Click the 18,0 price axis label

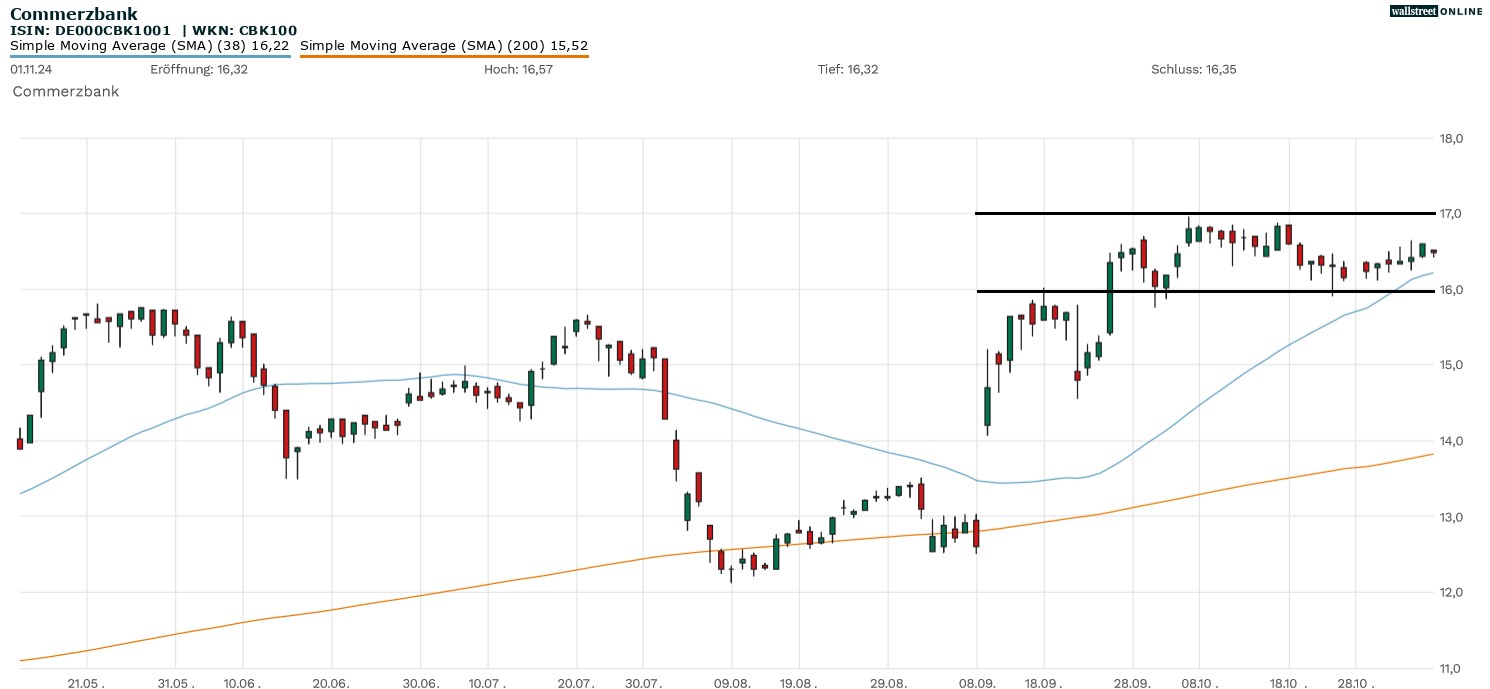1451,138
